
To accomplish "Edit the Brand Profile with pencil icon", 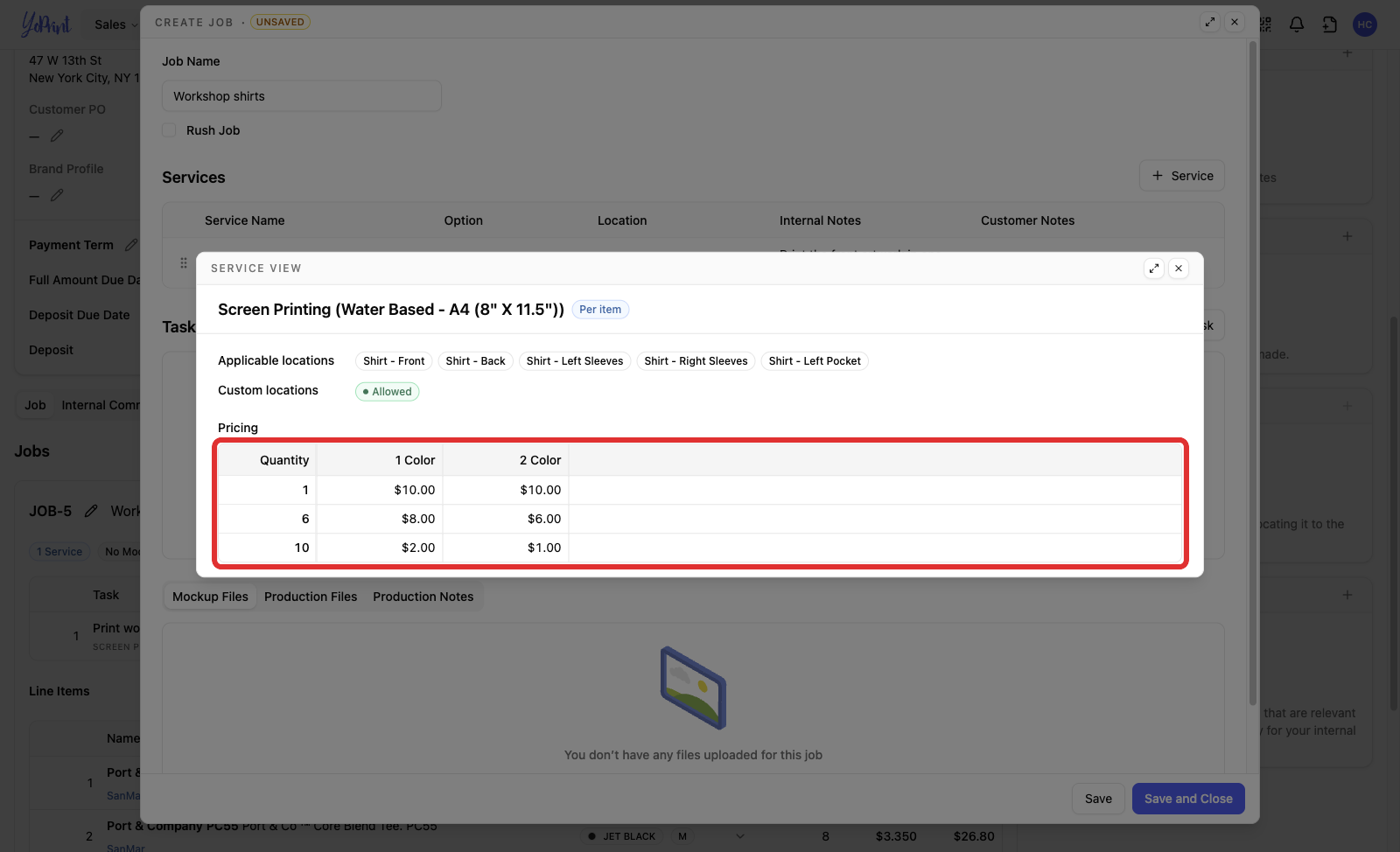I will (x=57, y=195).
